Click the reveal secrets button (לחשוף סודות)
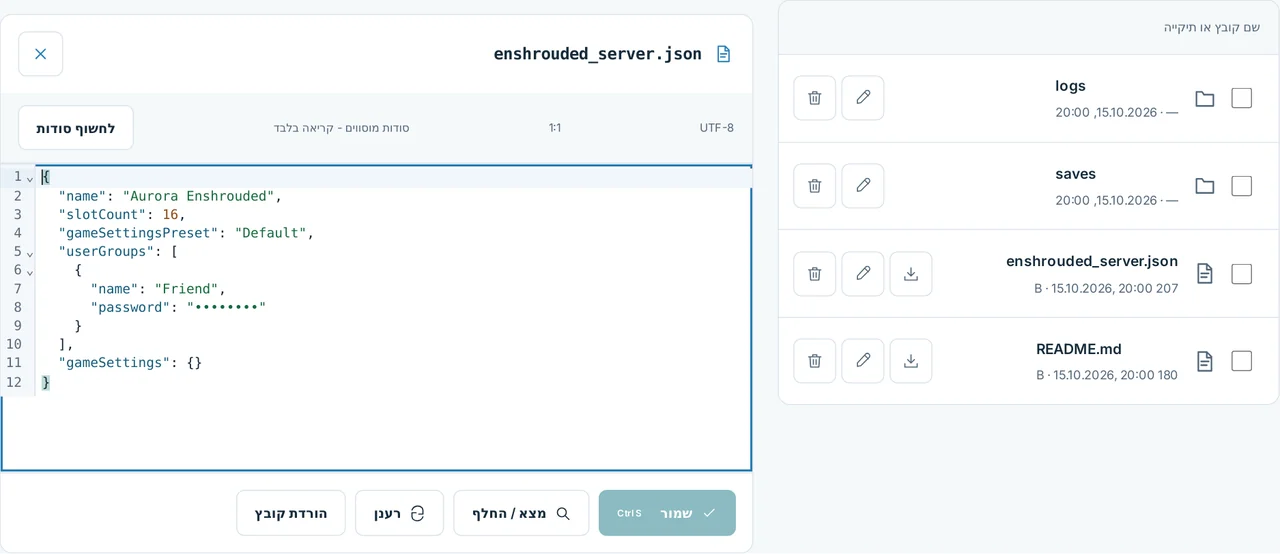 [x=76, y=128]
